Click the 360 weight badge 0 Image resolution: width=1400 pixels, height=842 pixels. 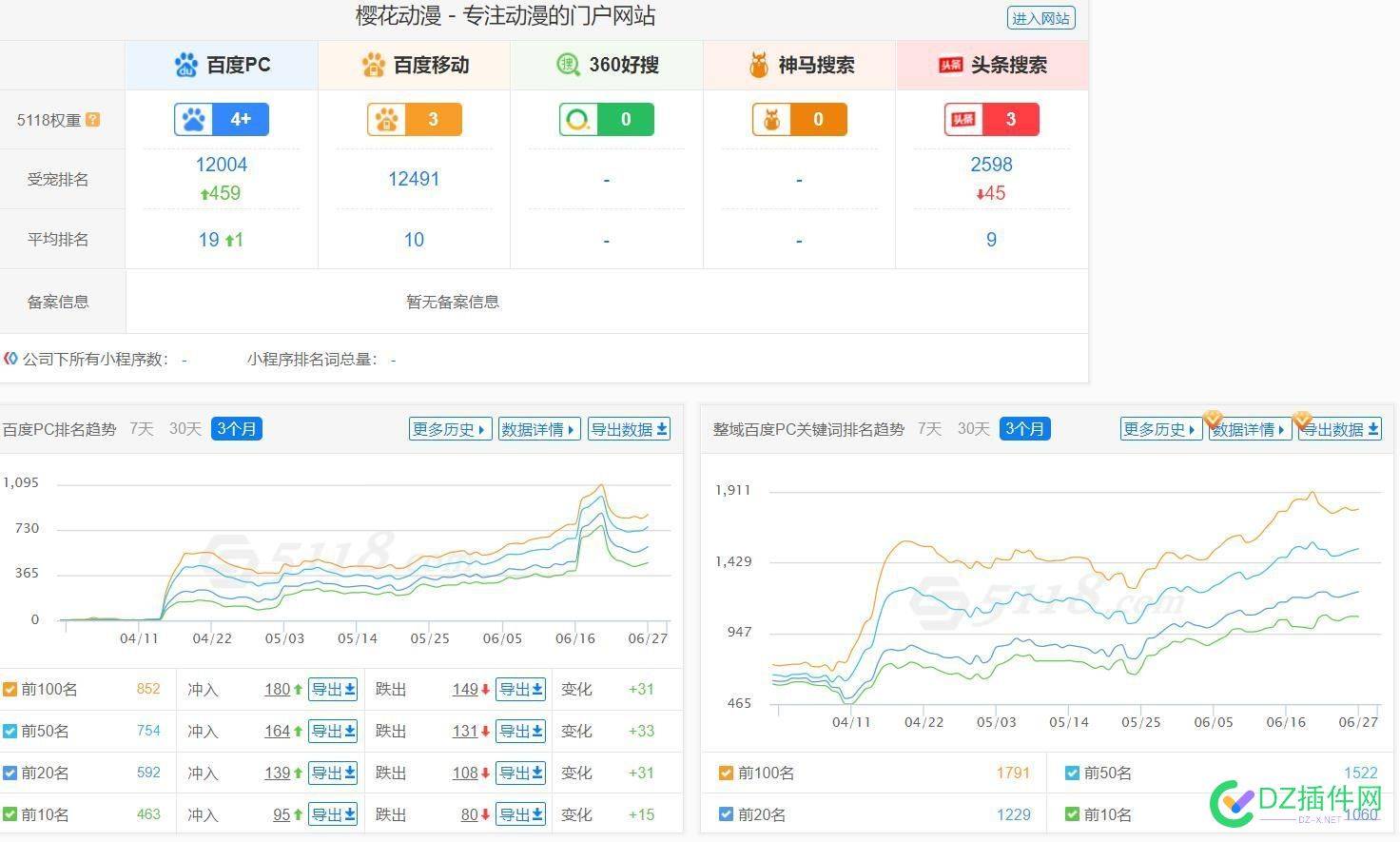coord(607,119)
